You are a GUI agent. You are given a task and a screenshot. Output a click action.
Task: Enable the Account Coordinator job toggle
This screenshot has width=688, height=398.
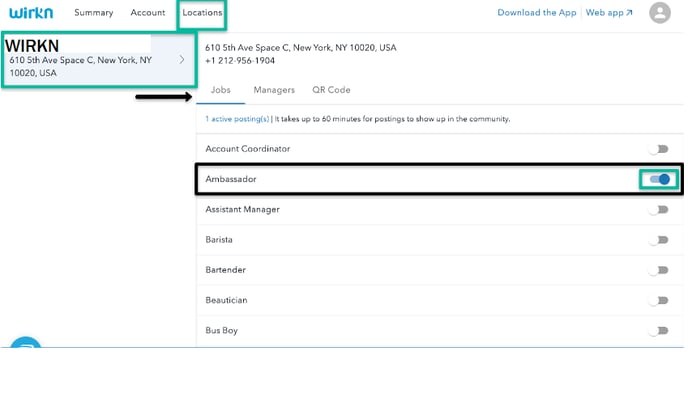(x=659, y=149)
